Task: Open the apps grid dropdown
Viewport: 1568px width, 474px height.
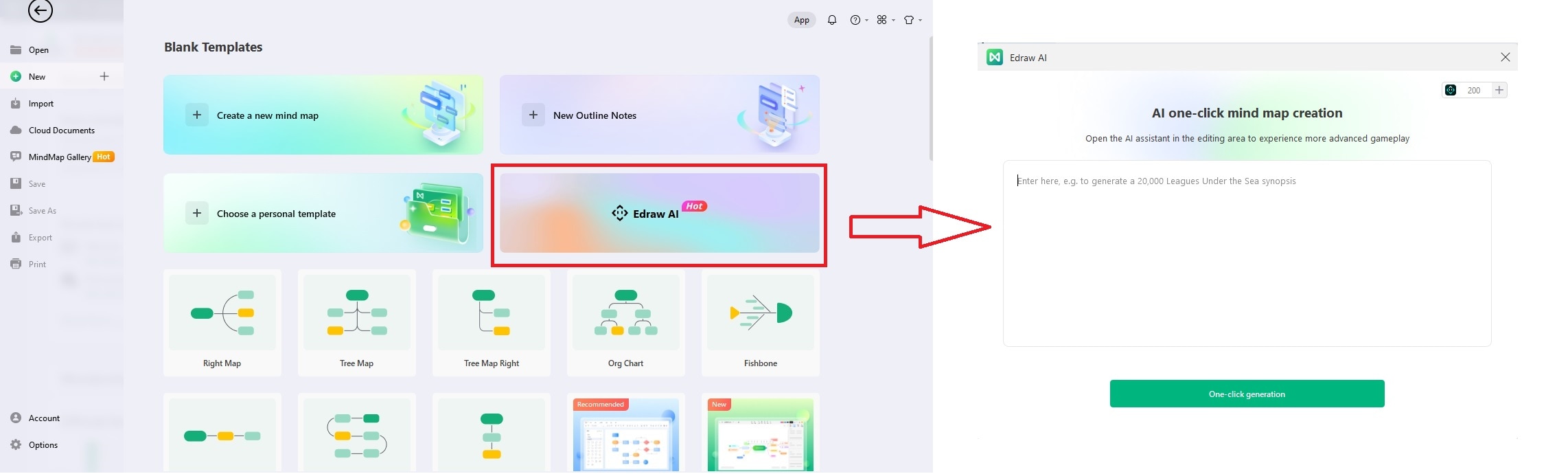Action: (x=886, y=20)
